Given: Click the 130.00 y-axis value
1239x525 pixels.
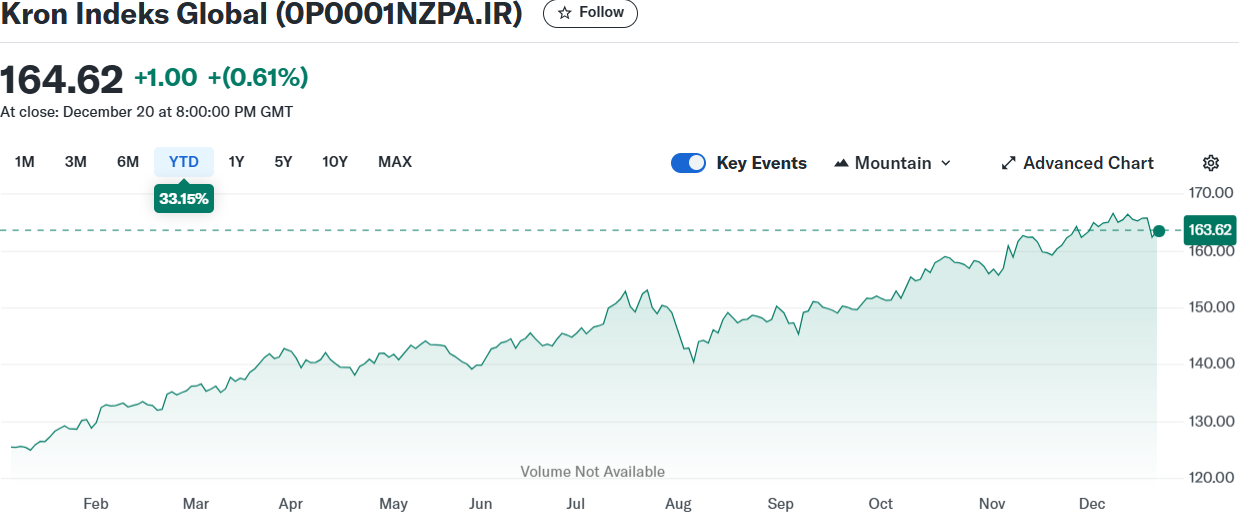Looking at the screenshot, I should [x=1210, y=421].
